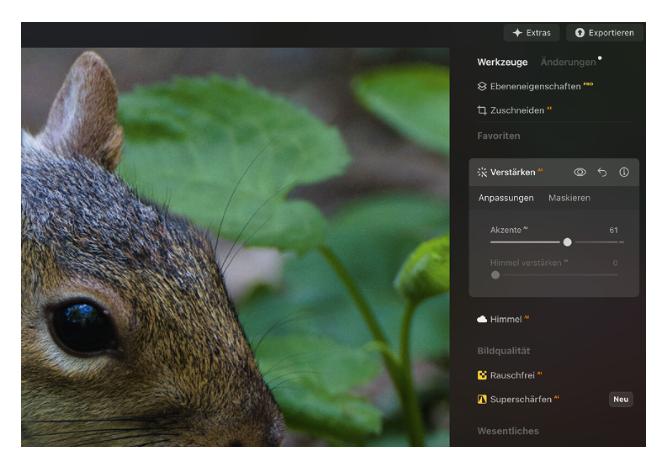Click the cloud icon beside Himmel
667x474 pixels.
(482, 319)
